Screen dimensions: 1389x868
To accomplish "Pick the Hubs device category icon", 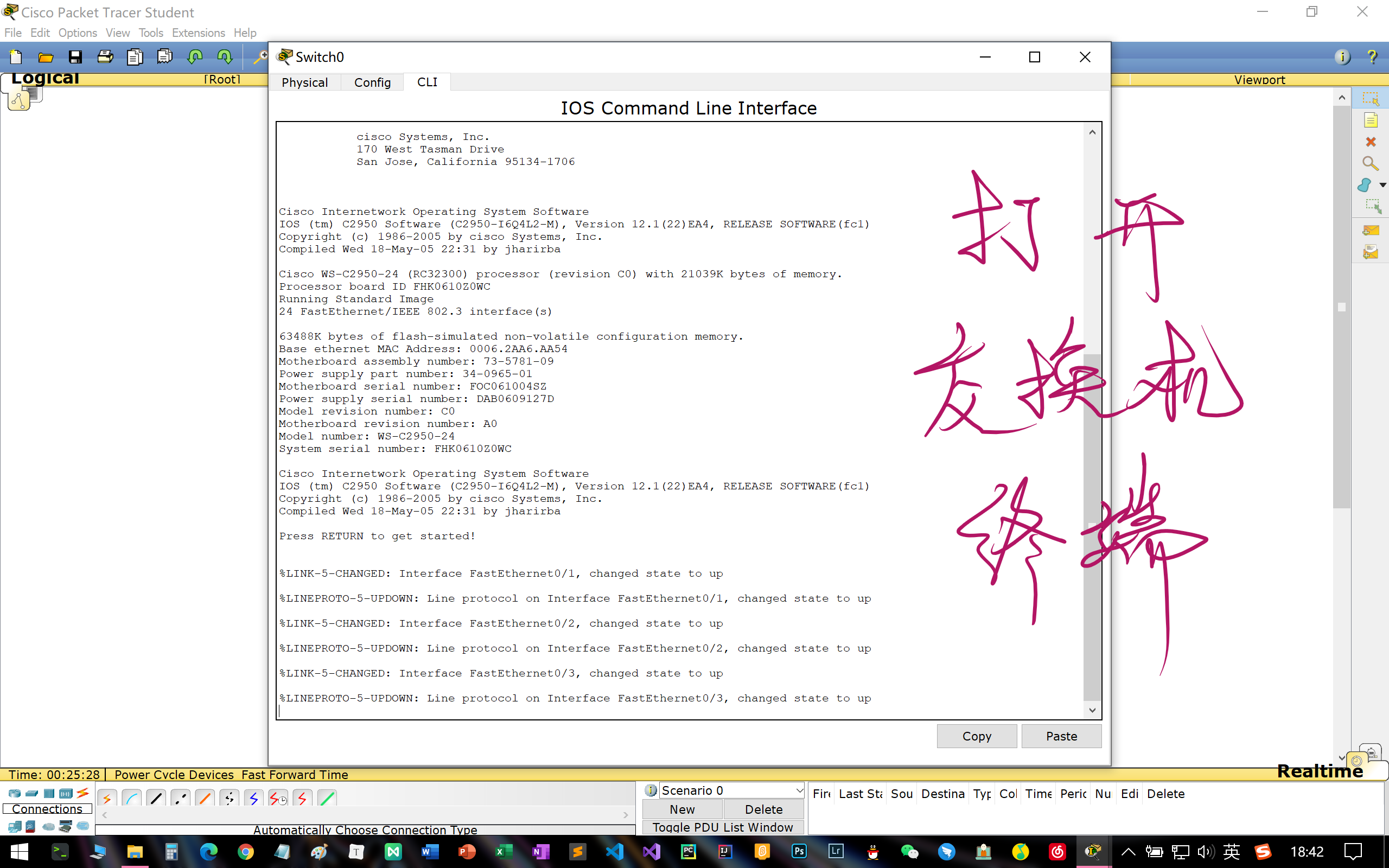I will click(49, 793).
